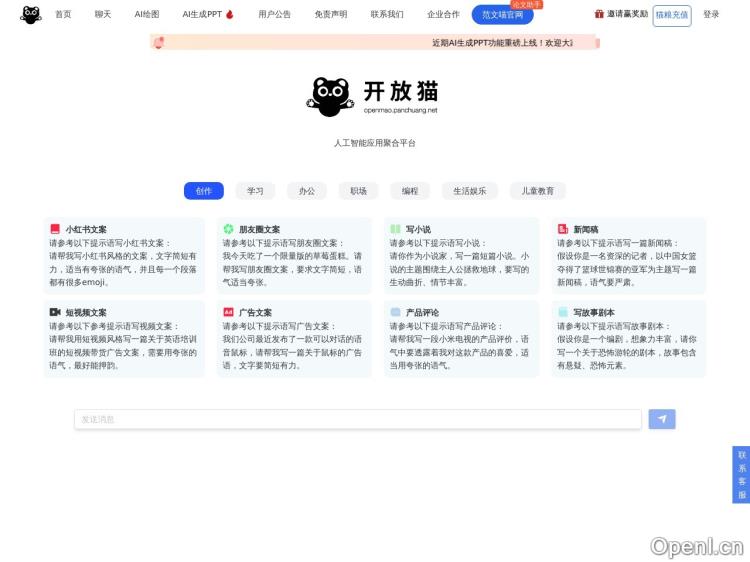Select the 儿童教育 category tab
Viewport: 750px width, 562px height.
(538, 191)
